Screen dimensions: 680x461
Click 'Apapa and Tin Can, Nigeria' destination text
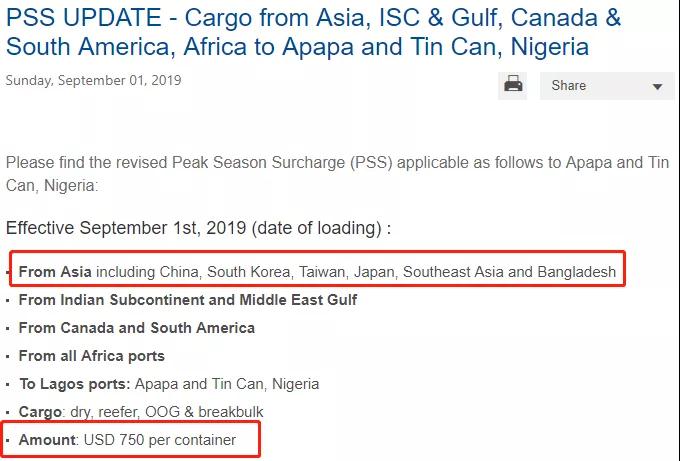click(227, 384)
